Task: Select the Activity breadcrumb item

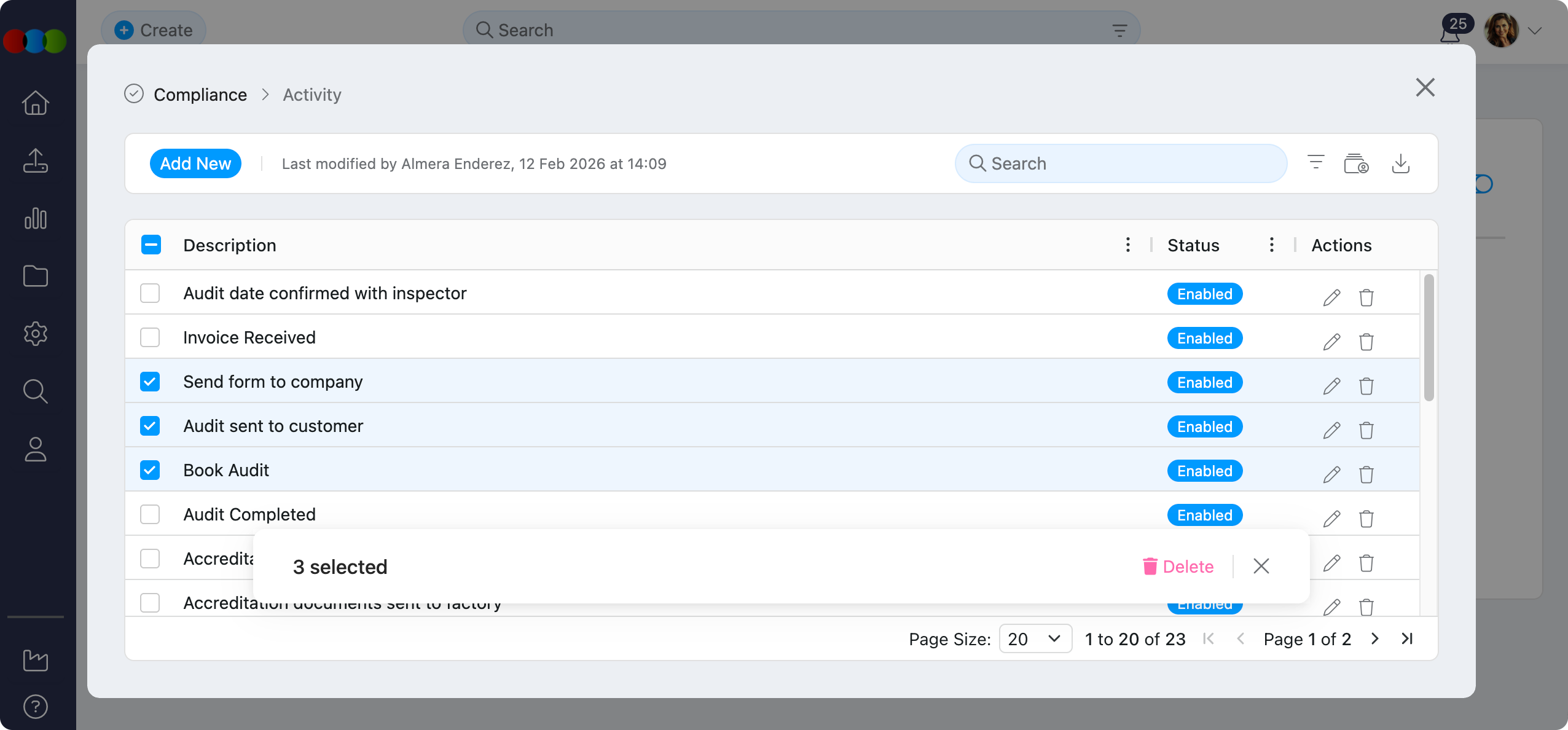Action: pos(312,94)
